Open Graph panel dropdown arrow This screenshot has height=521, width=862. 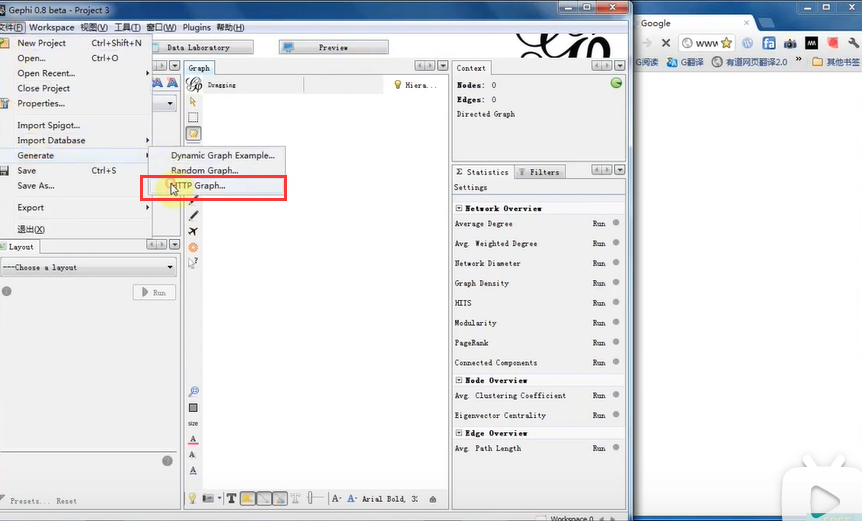(443, 66)
